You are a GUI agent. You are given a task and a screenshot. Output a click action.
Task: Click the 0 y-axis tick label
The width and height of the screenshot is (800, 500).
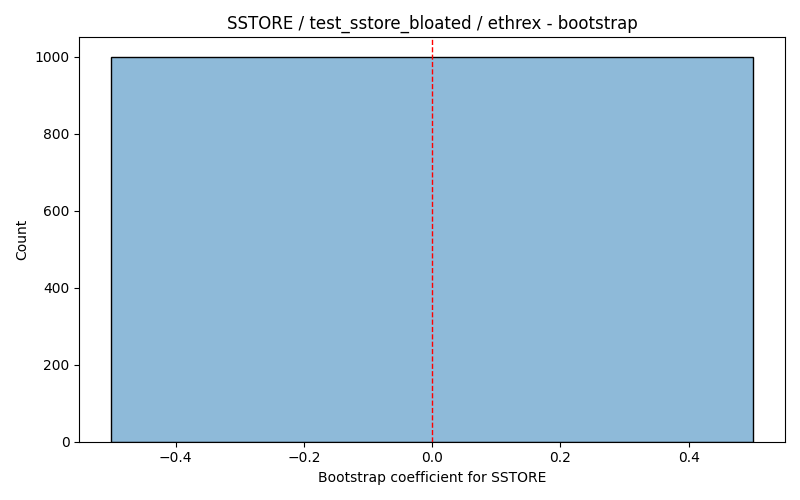pos(66,442)
